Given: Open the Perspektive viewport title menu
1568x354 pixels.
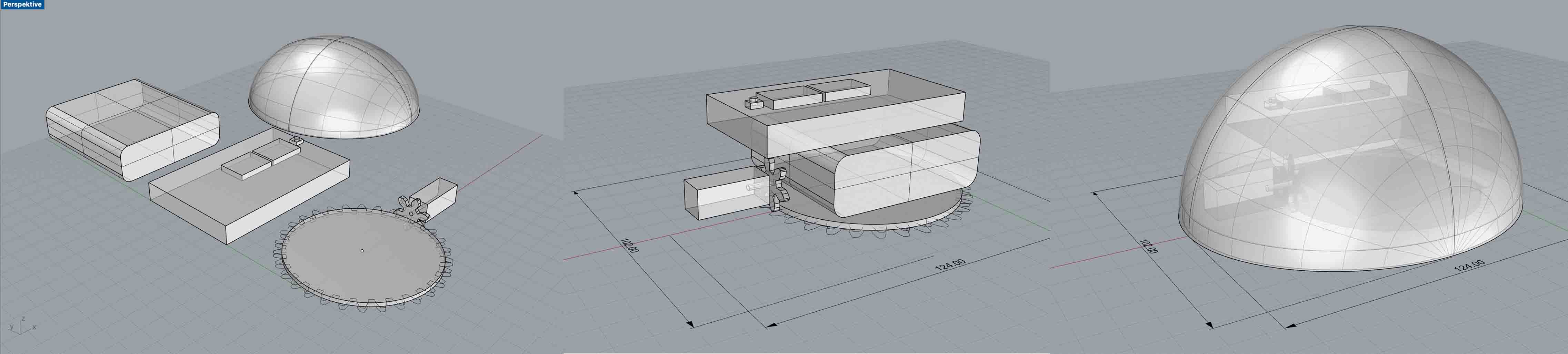Looking at the screenshot, I should [x=22, y=4].
